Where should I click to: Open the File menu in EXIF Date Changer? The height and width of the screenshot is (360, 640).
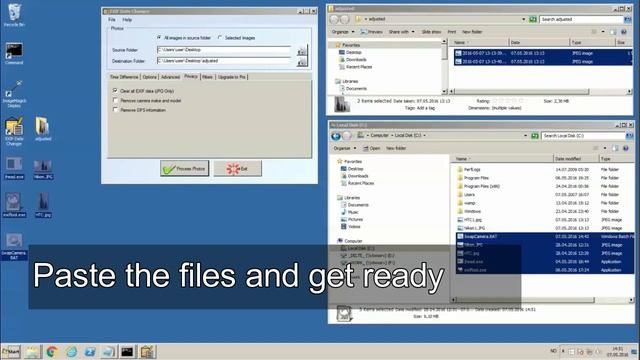[x=112, y=20]
